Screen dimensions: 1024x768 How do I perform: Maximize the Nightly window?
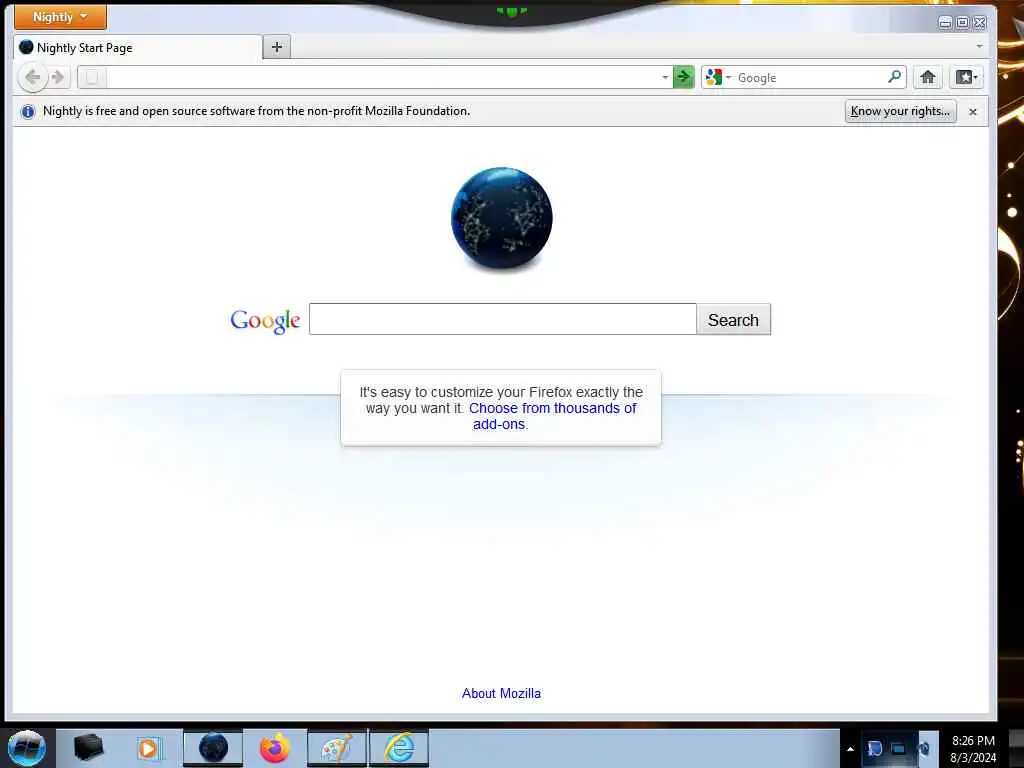(963, 23)
